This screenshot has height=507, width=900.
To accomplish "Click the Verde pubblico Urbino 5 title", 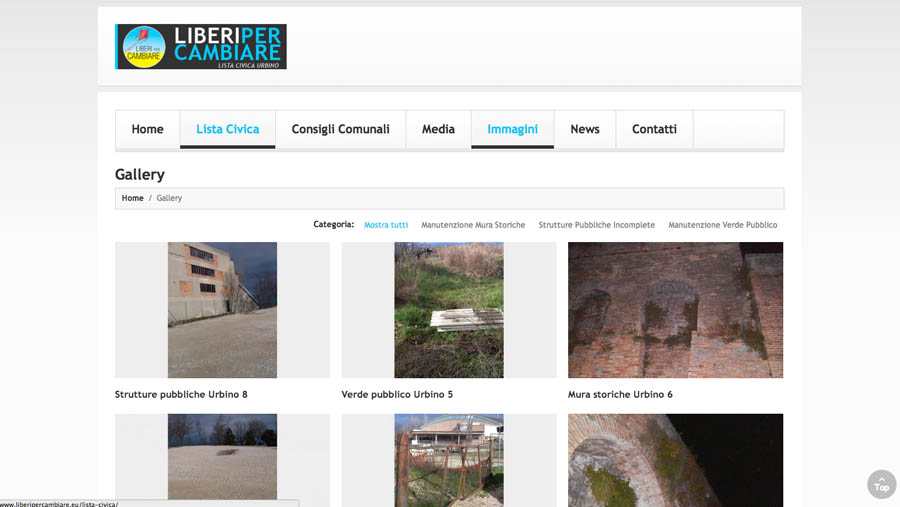I will (397, 394).
